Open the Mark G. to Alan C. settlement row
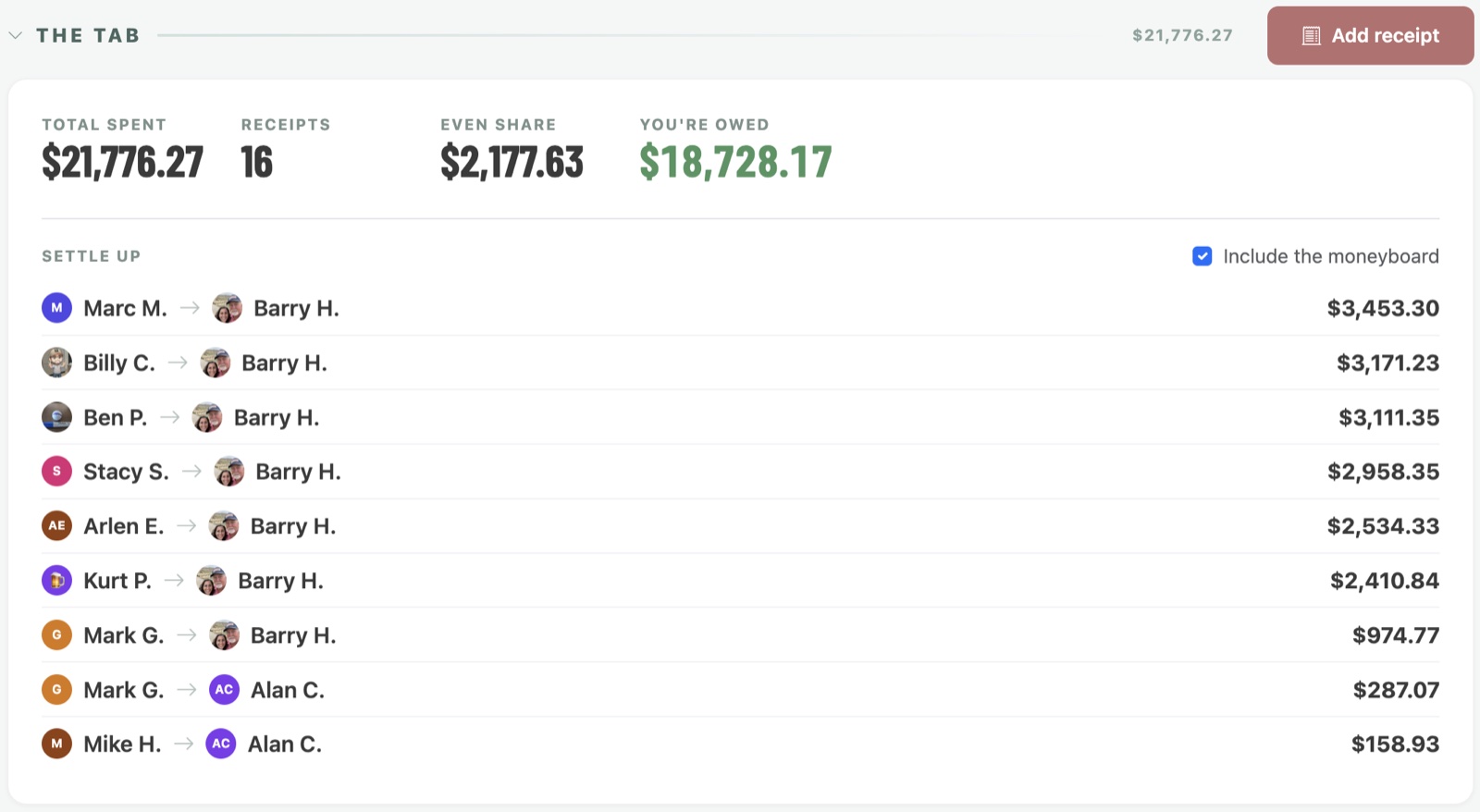Screen dimensions: 1480x812 (x=740, y=690)
